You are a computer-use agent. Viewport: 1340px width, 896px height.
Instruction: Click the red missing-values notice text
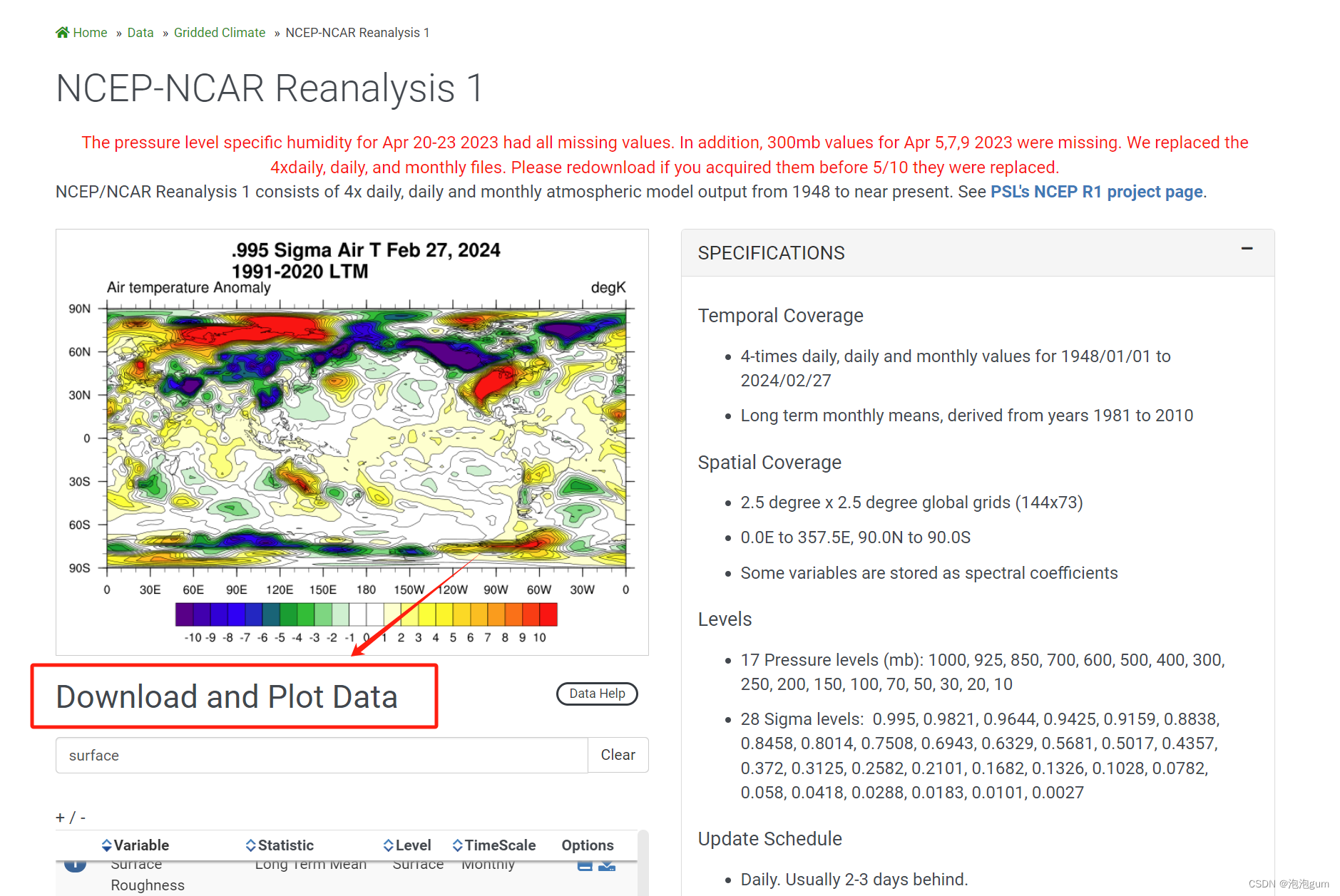(665, 155)
